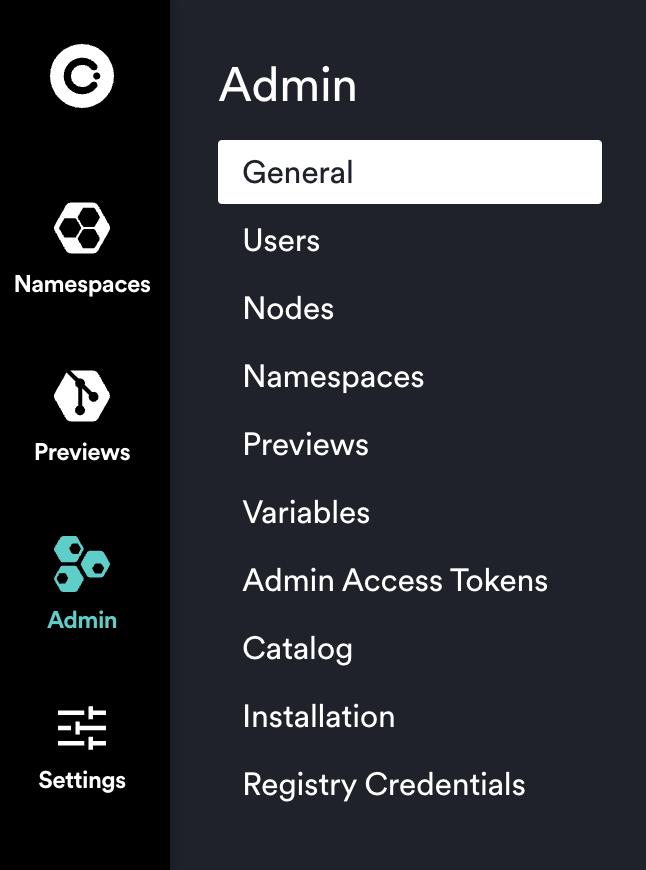
Task: Navigate to the Catalog section
Action: coord(297,648)
